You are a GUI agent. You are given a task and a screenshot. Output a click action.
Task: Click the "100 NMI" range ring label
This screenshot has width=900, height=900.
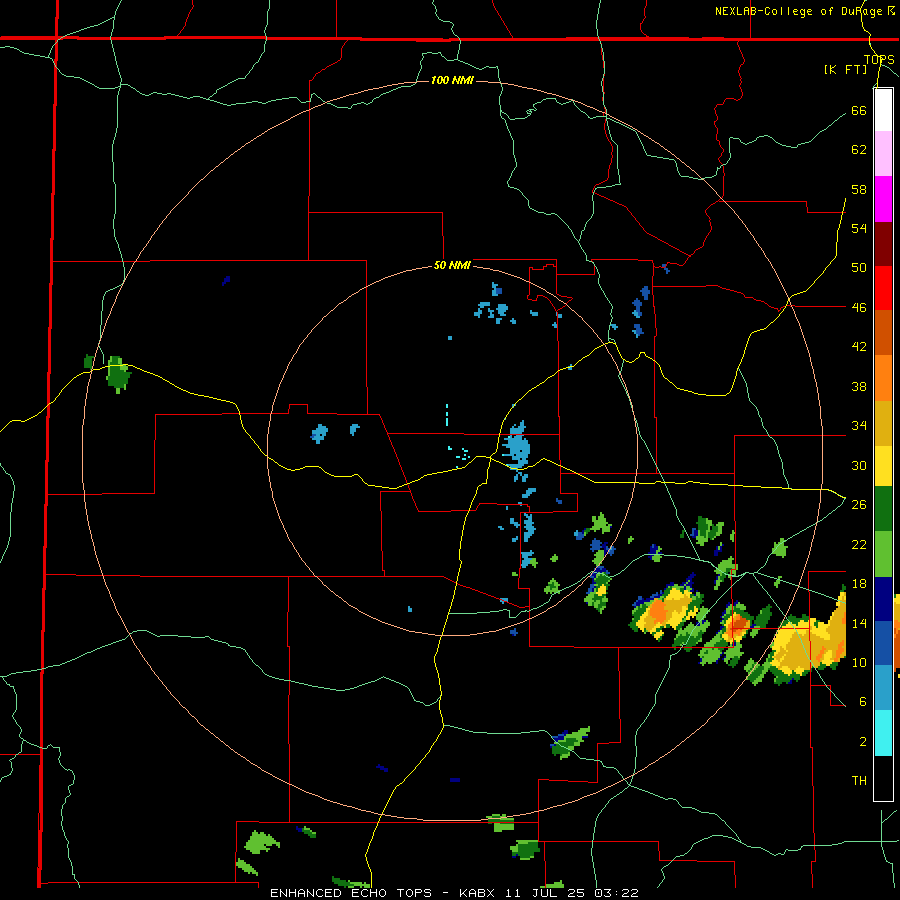[452, 80]
